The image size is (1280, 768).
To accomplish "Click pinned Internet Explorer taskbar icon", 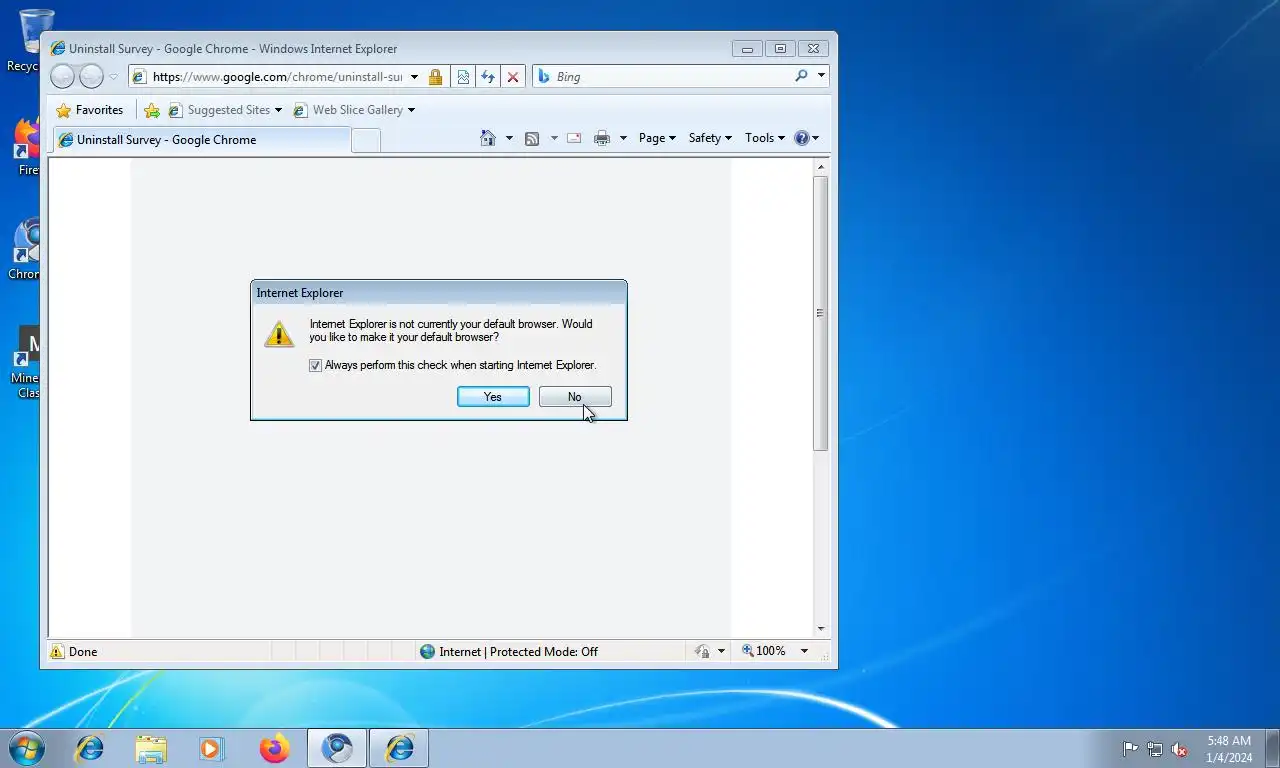I will pos(90,748).
